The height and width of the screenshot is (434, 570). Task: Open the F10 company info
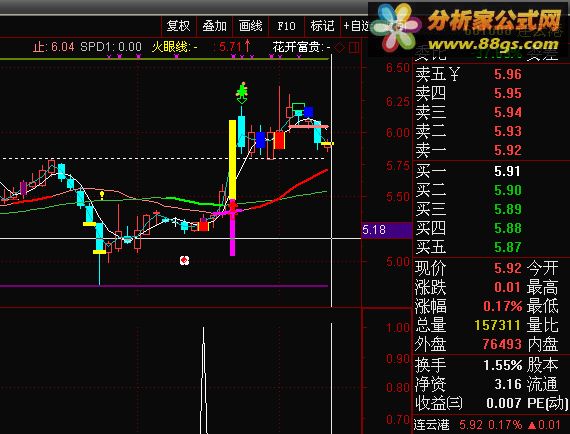286,26
